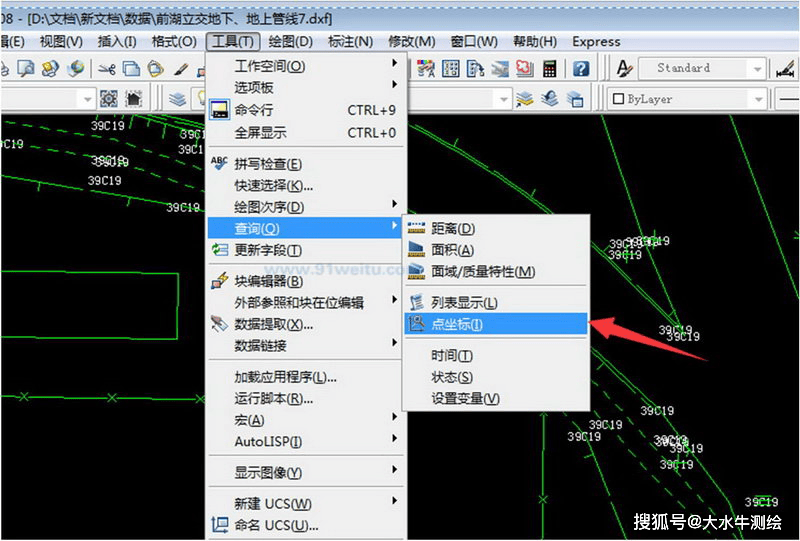Click Make Object's Layer Current icon
The height and width of the screenshot is (541, 800).
point(524,99)
